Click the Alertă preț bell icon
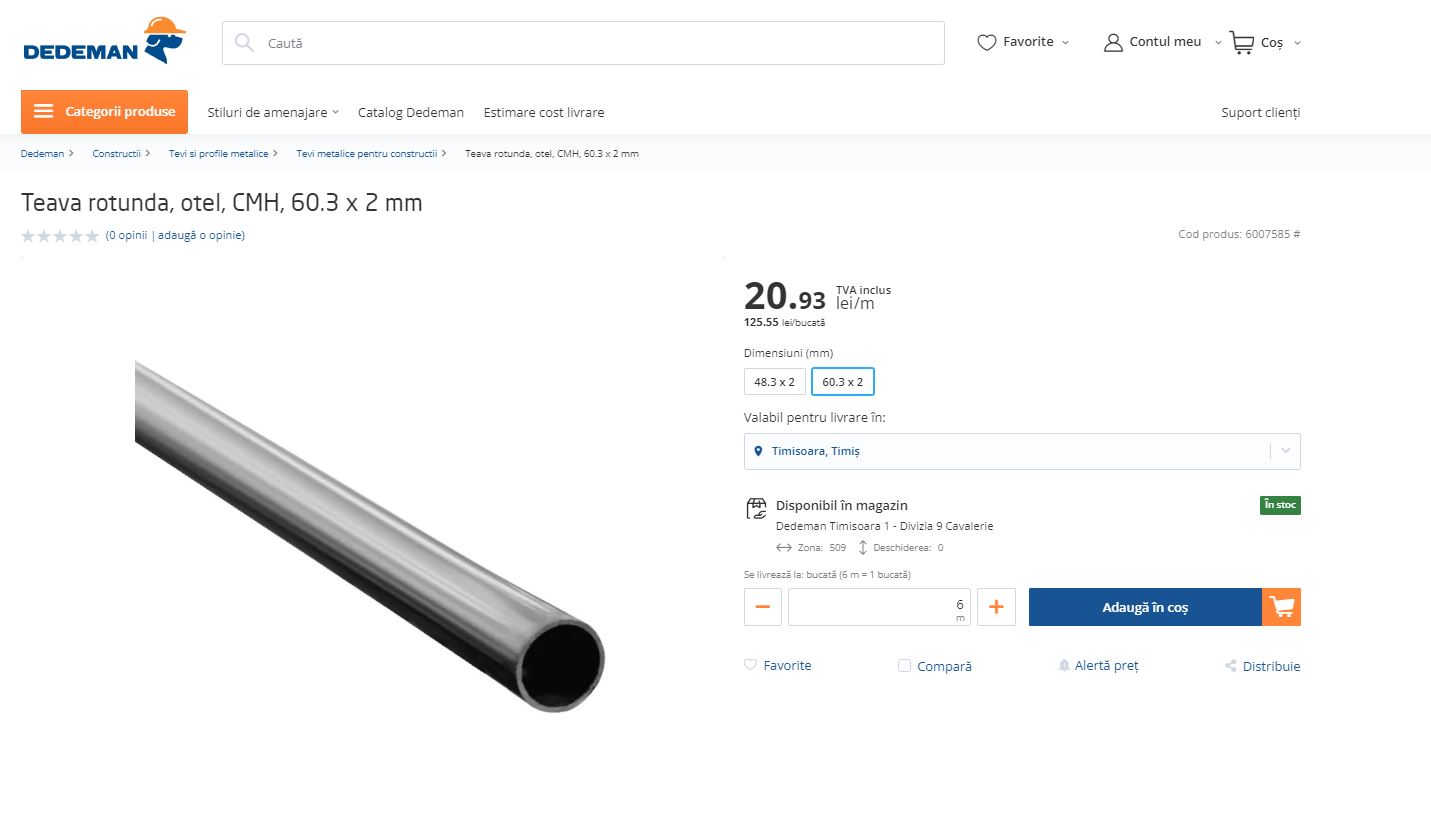The image size is (1431, 839). pyautogui.click(x=1064, y=666)
